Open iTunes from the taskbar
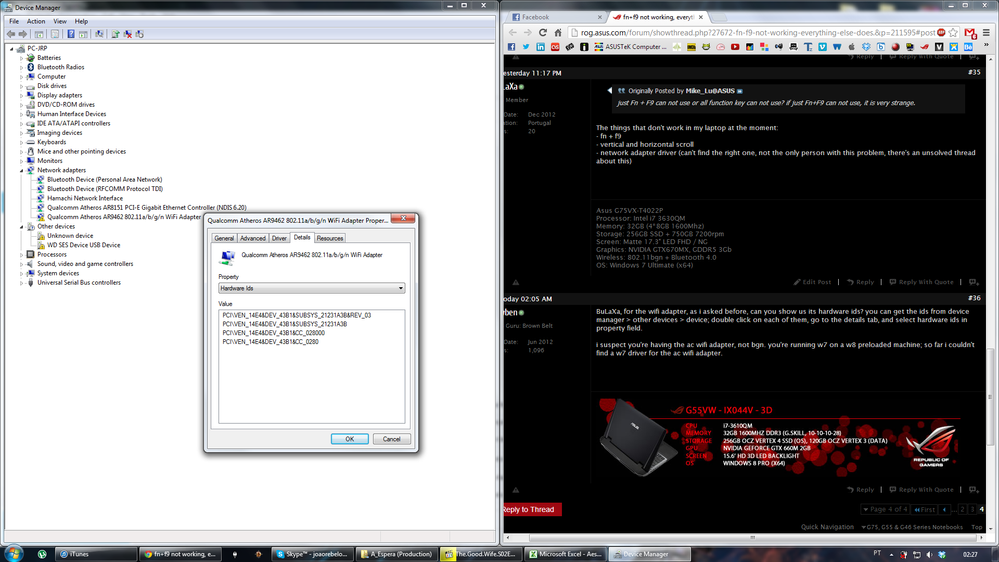The width and height of the screenshot is (999, 562). click(96, 554)
